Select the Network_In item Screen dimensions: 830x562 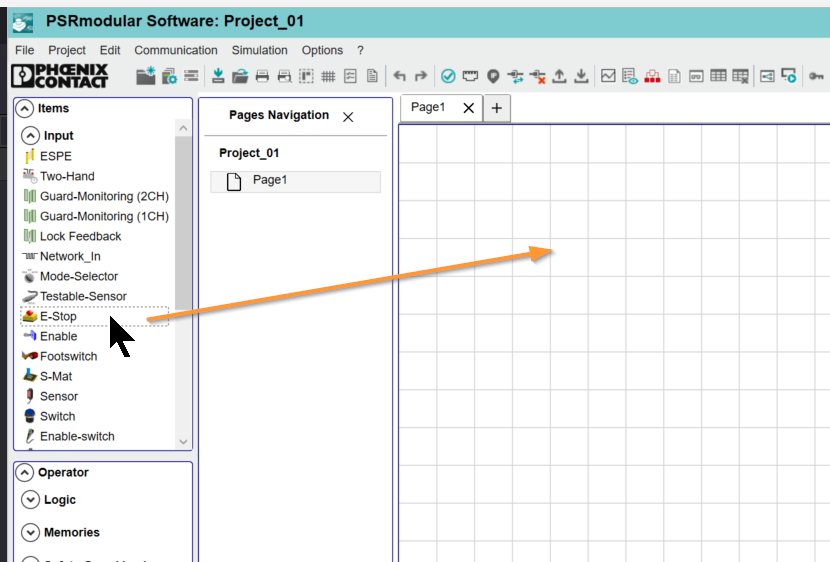[61, 257]
